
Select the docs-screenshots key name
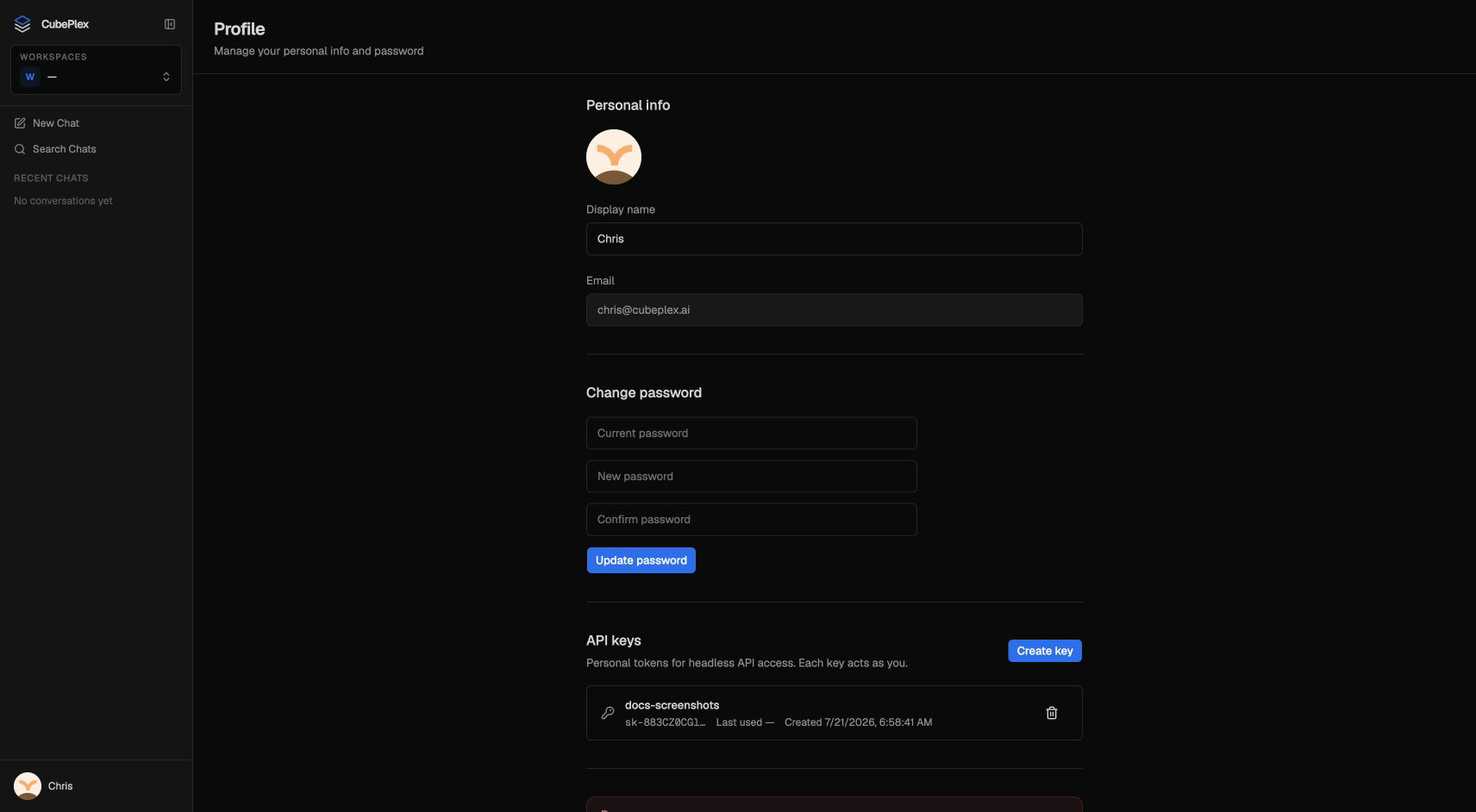672,705
